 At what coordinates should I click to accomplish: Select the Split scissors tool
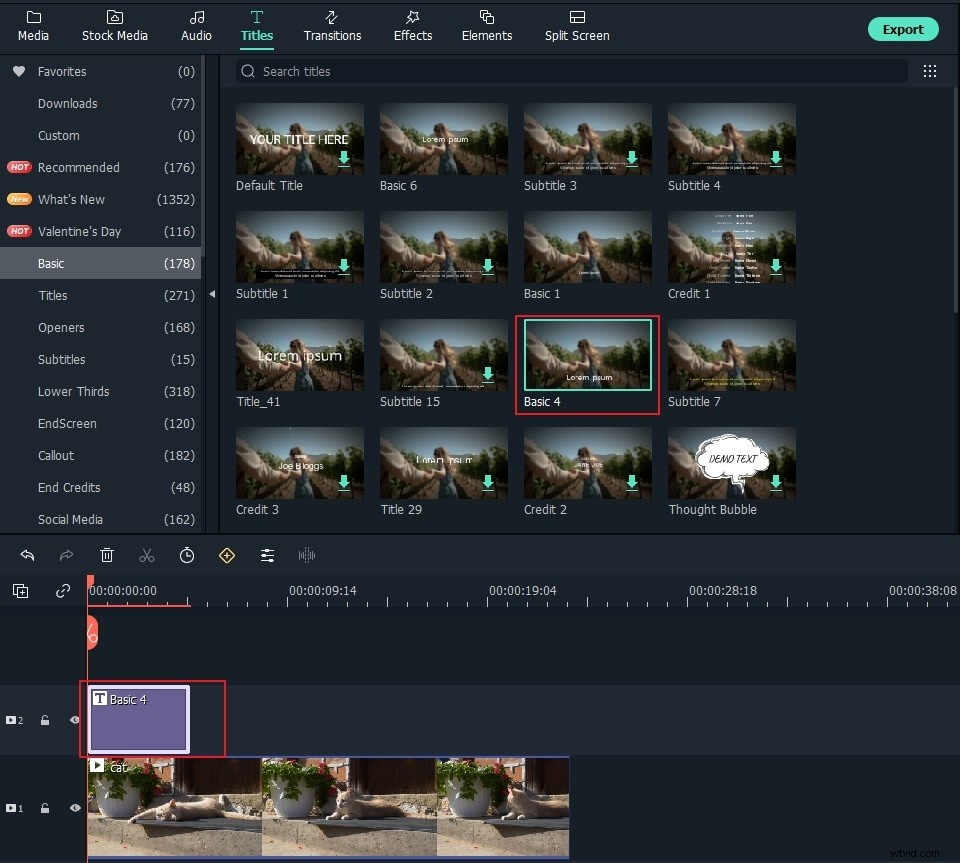(x=147, y=555)
